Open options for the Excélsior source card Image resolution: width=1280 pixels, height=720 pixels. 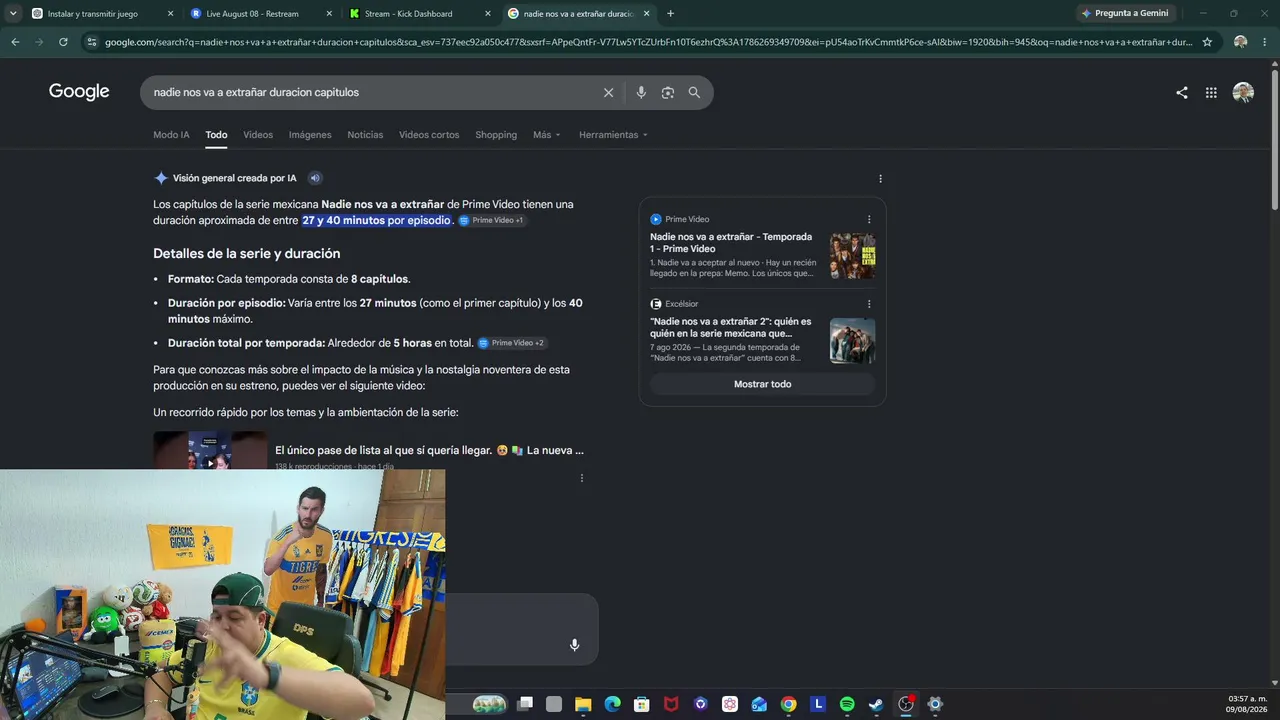(869, 304)
